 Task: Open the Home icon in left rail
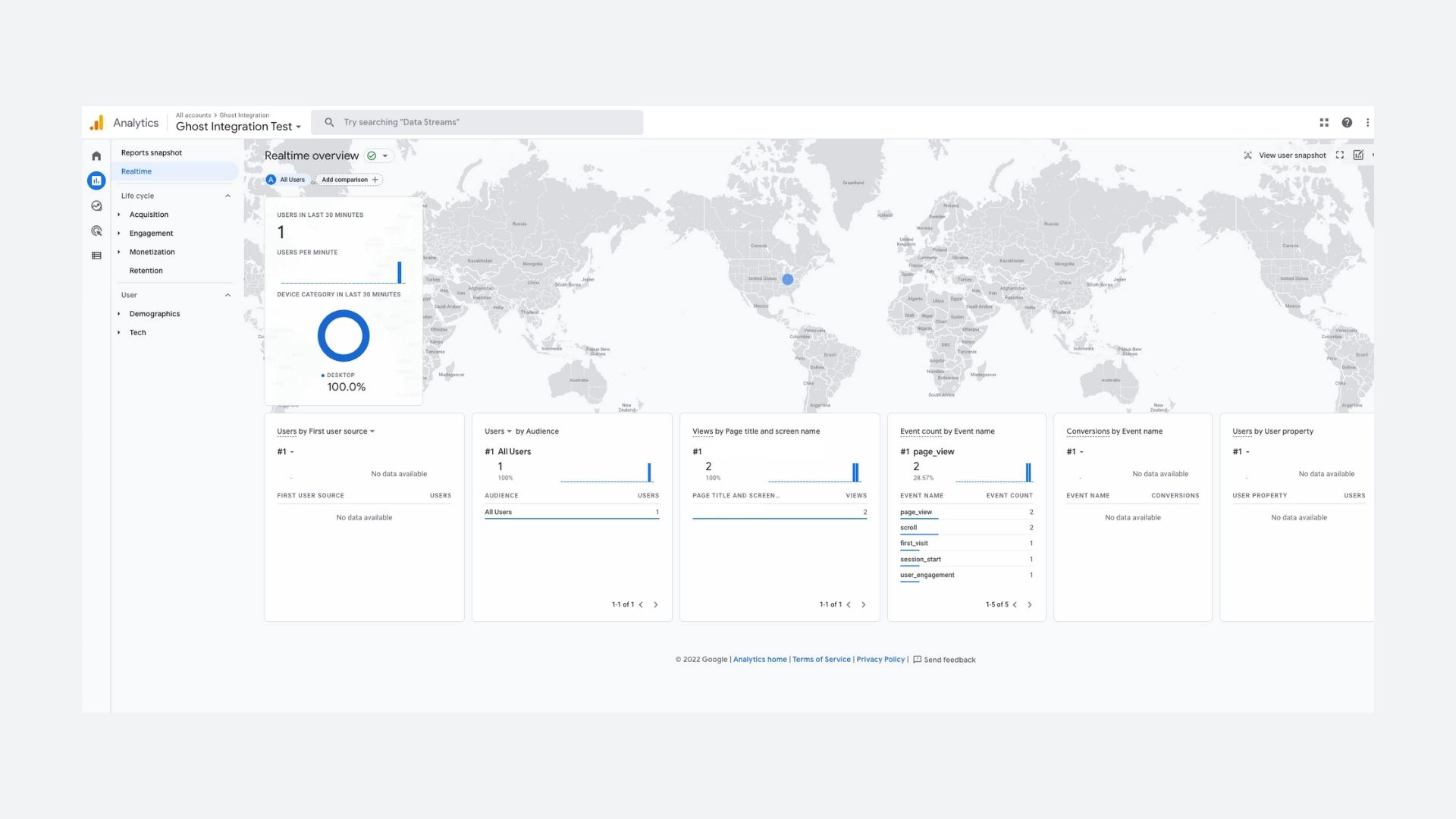click(x=96, y=156)
